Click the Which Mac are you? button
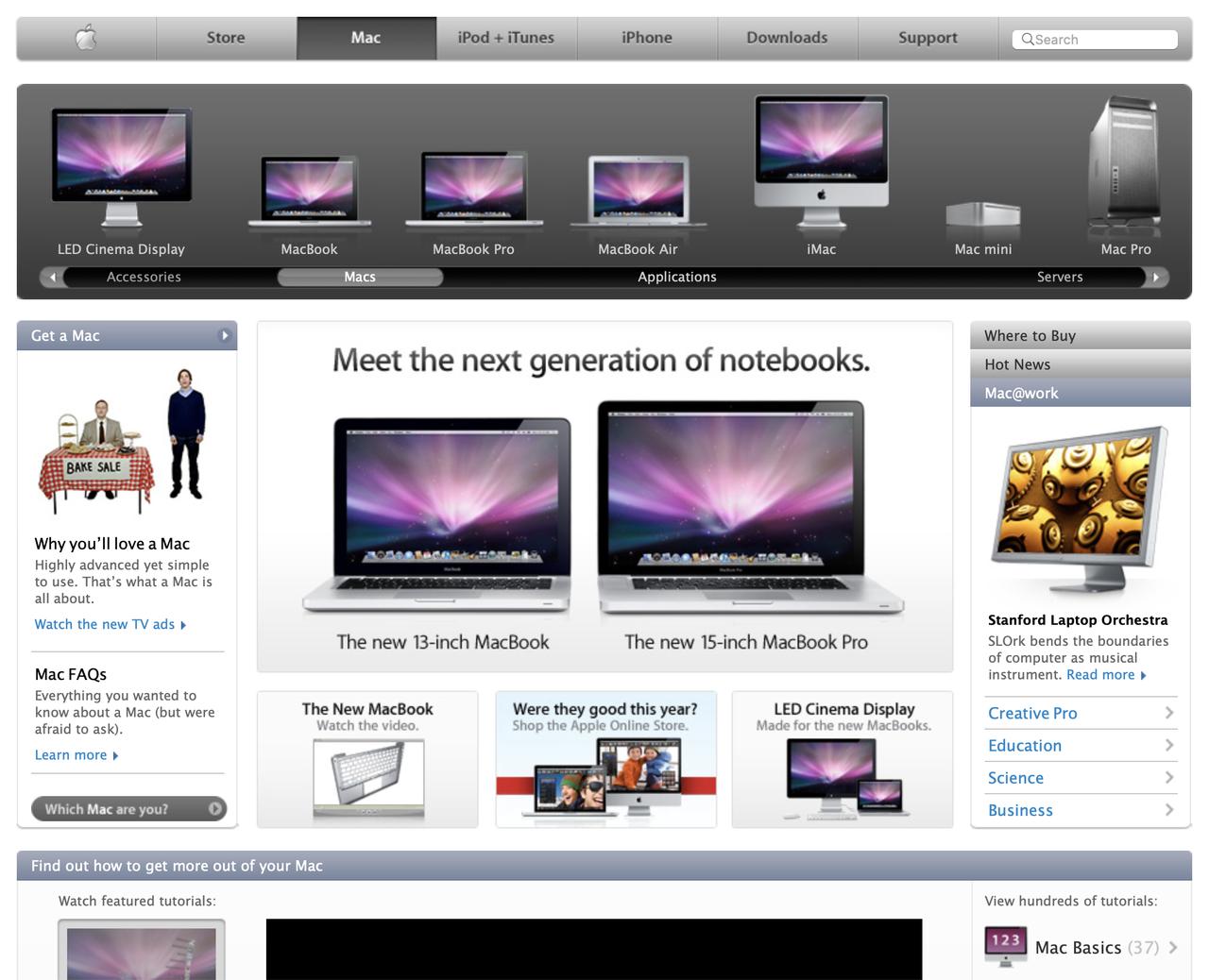1209x980 pixels. tap(128, 809)
